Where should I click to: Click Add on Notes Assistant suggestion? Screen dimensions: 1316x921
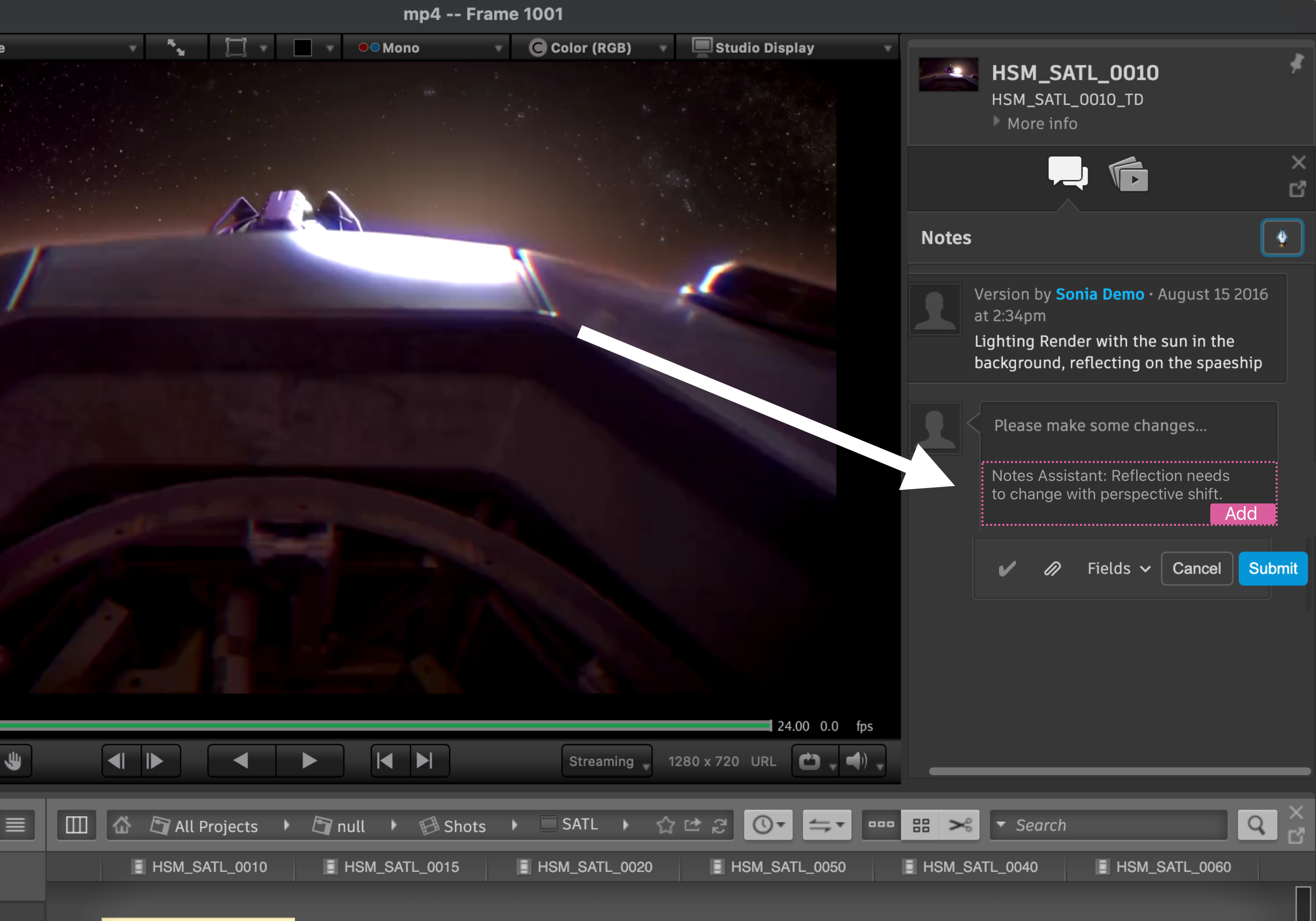coord(1241,513)
